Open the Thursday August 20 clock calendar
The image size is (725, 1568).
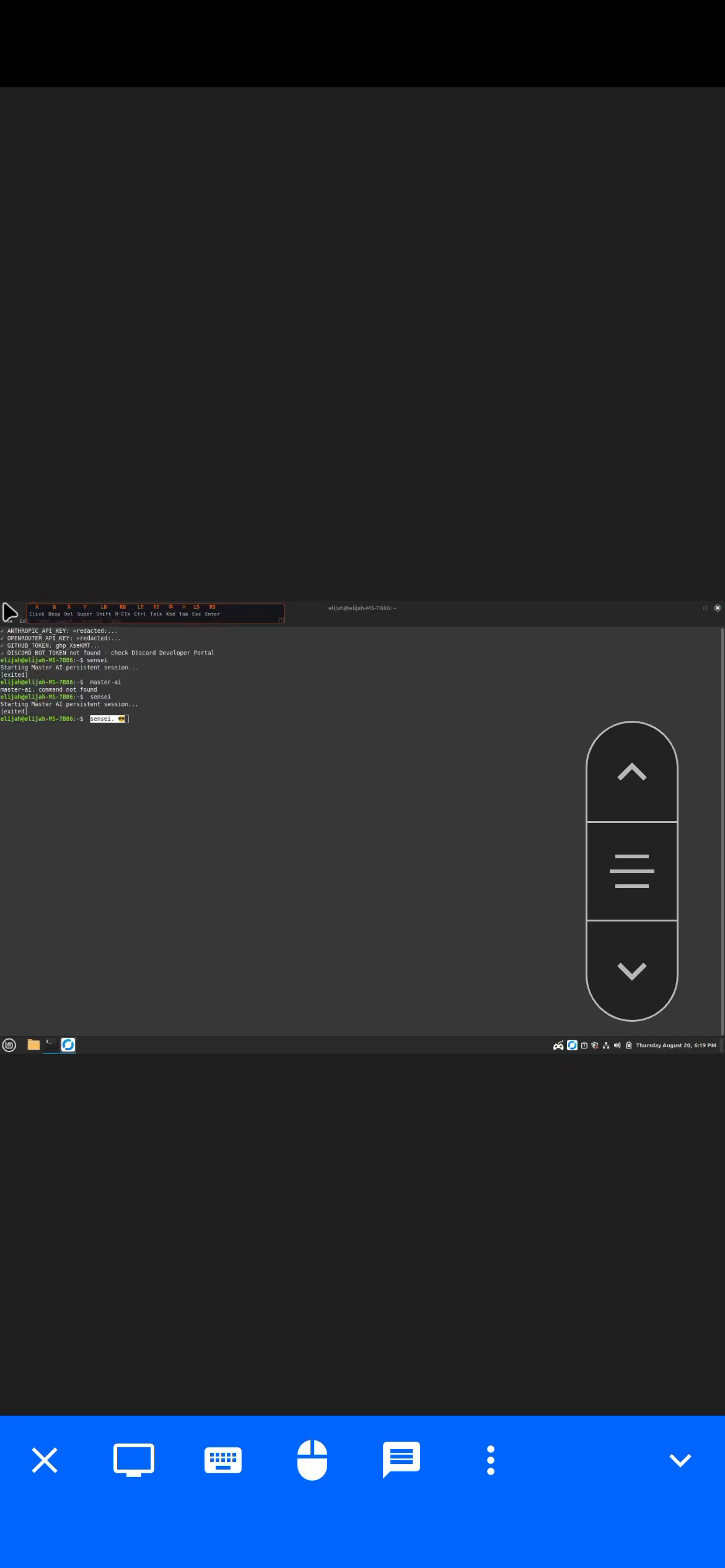tap(676, 1045)
